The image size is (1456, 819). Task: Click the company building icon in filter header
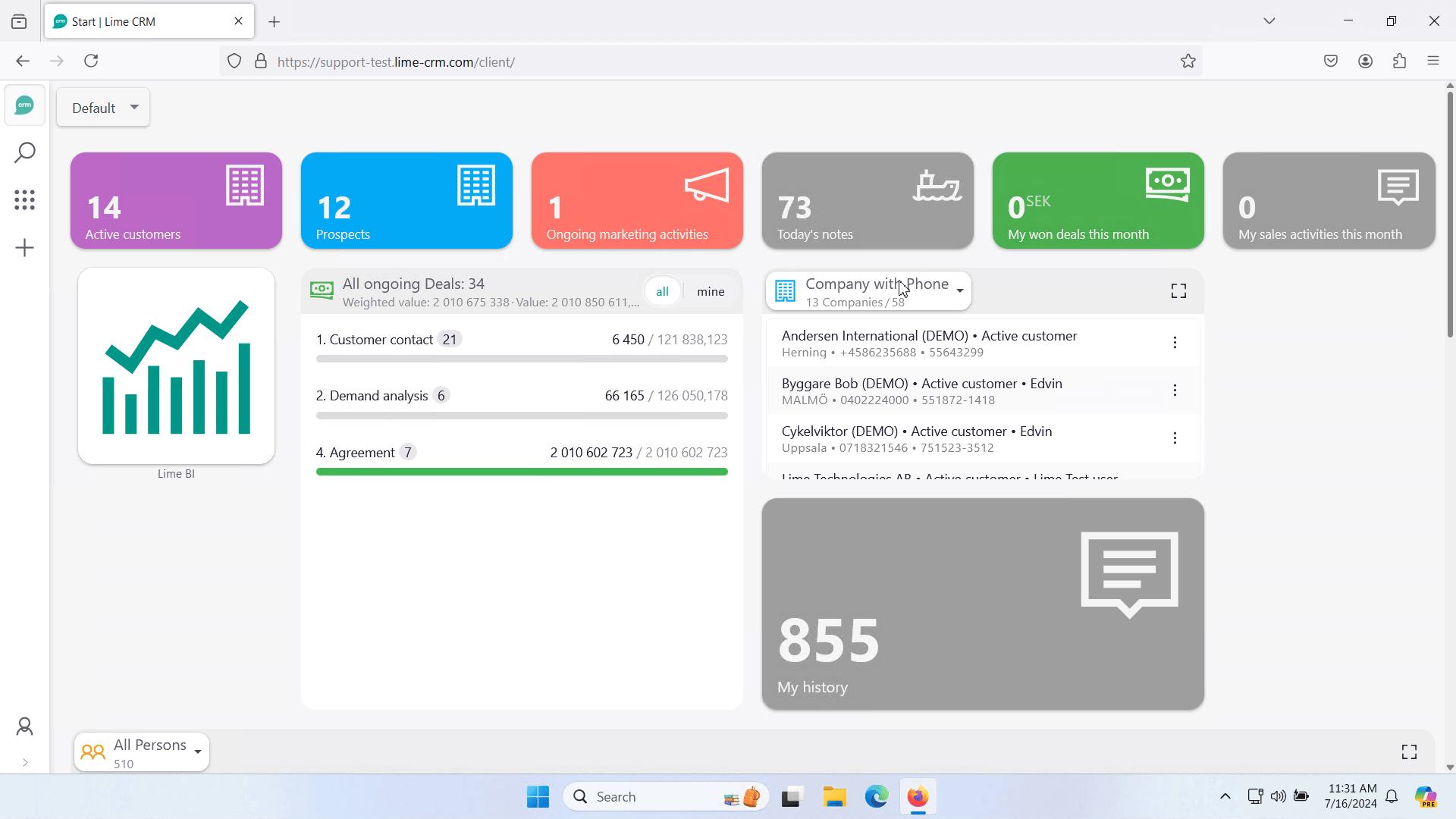(x=786, y=291)
